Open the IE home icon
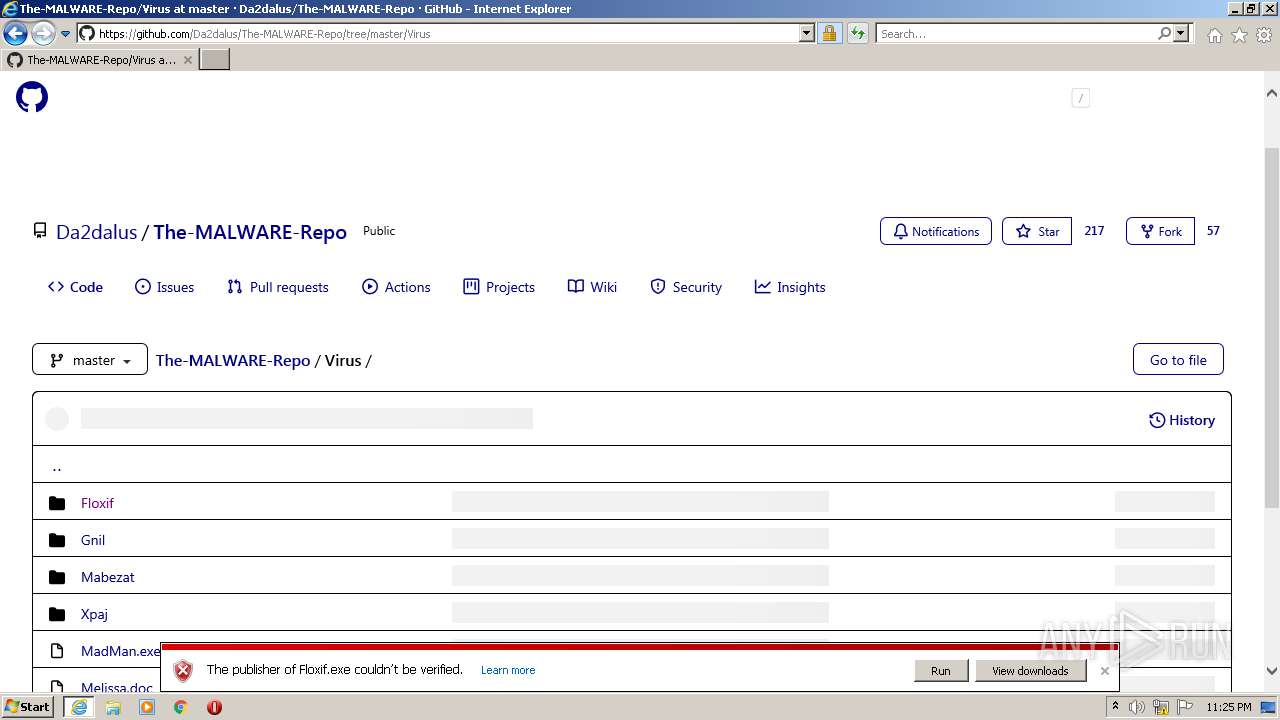This screenshot has width=1280, height=720. pyautogui.click(x=1214, y=35)
